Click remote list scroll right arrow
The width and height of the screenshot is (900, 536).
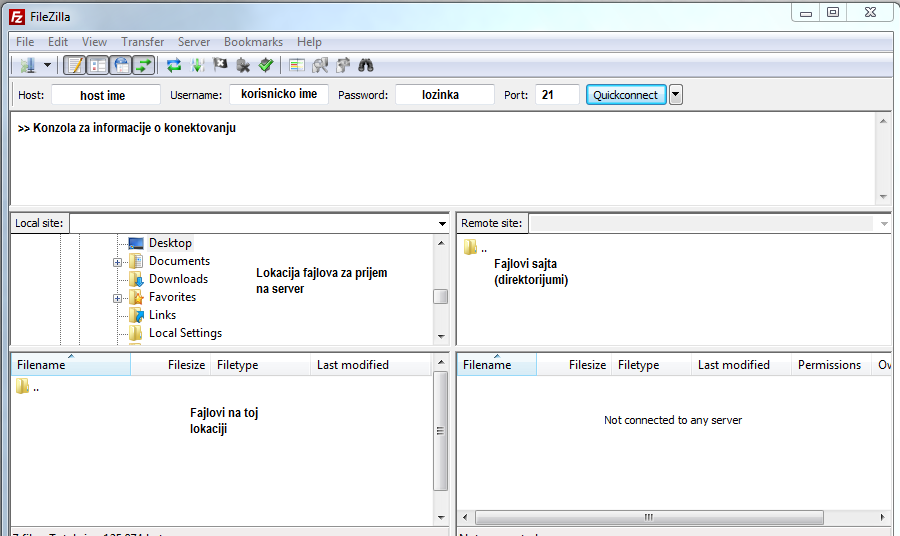pos(883,517)
